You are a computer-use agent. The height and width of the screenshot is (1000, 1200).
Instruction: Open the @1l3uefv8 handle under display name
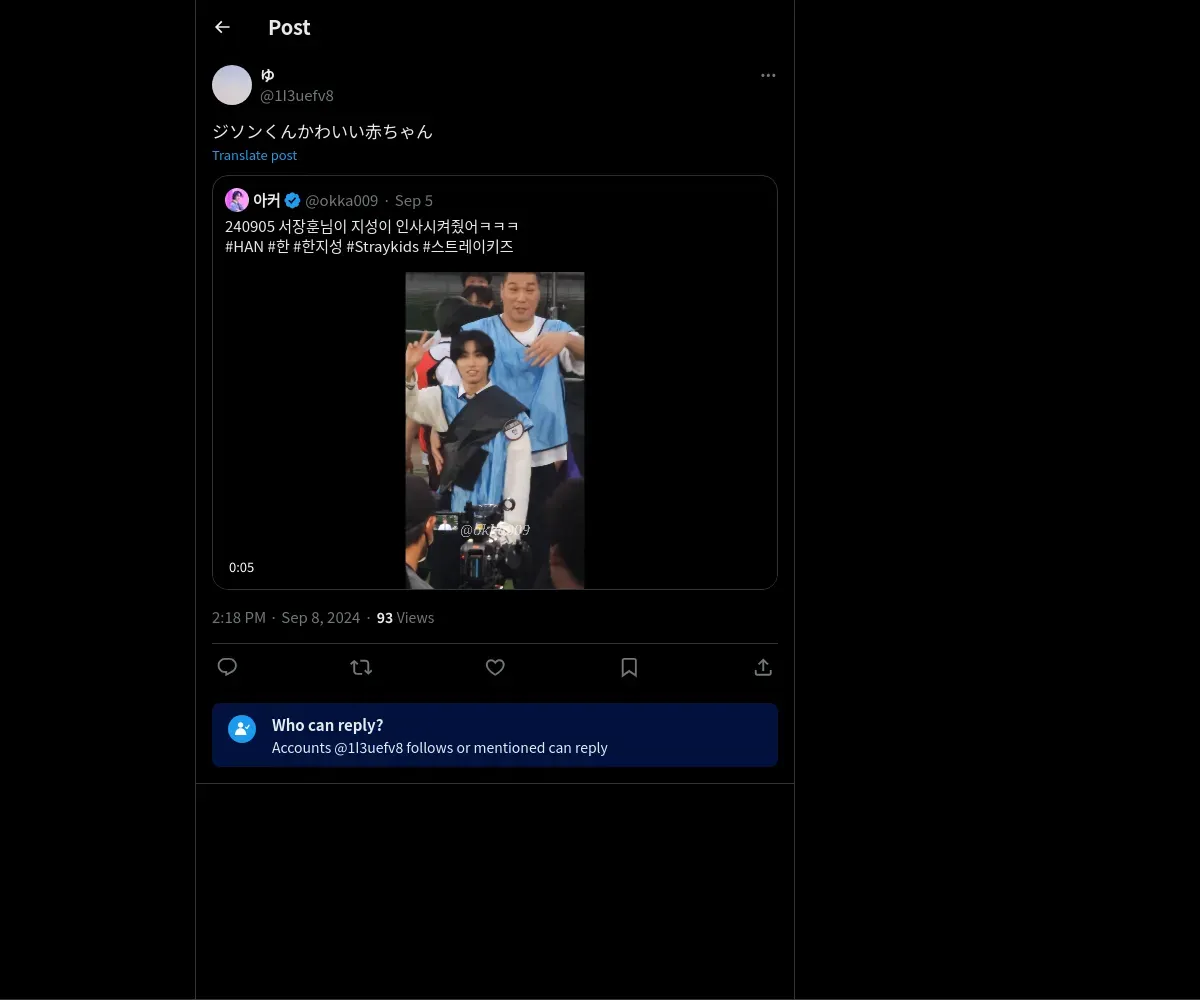(x=297, y=96)
